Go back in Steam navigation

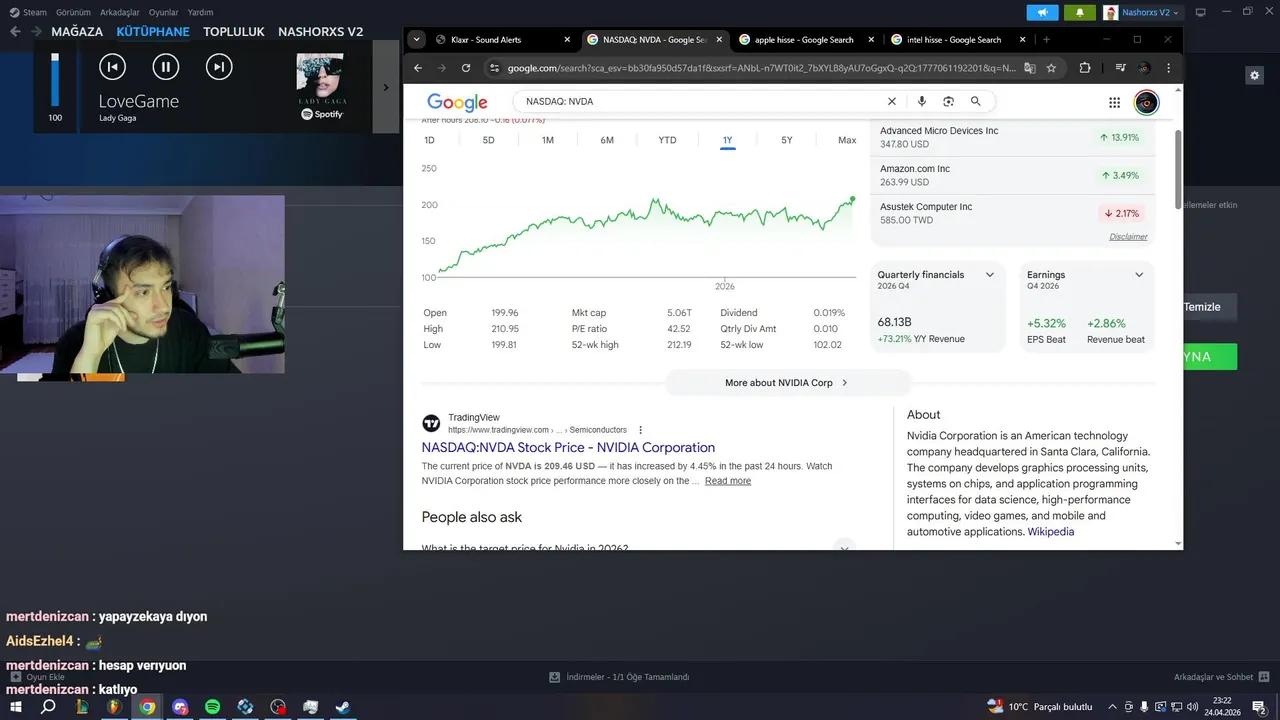15,32
